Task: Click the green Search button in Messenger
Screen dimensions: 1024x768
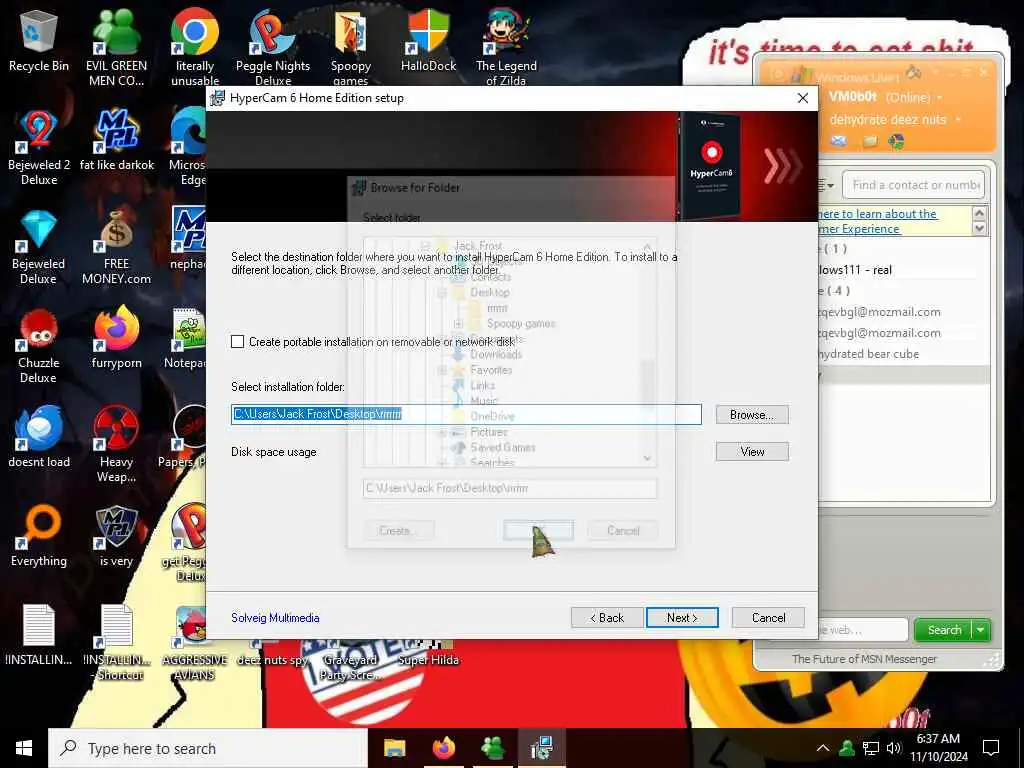Action: [x=944, y=630]
